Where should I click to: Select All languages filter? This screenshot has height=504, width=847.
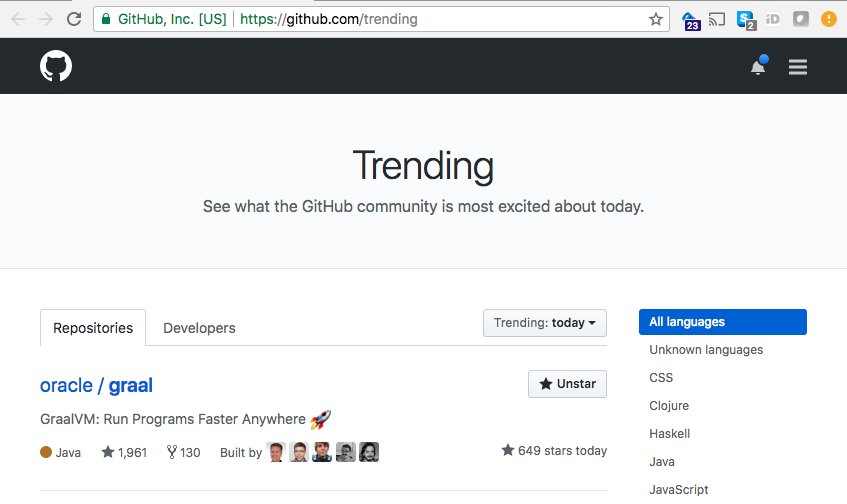pyautogui.click(x=723, y=322)
